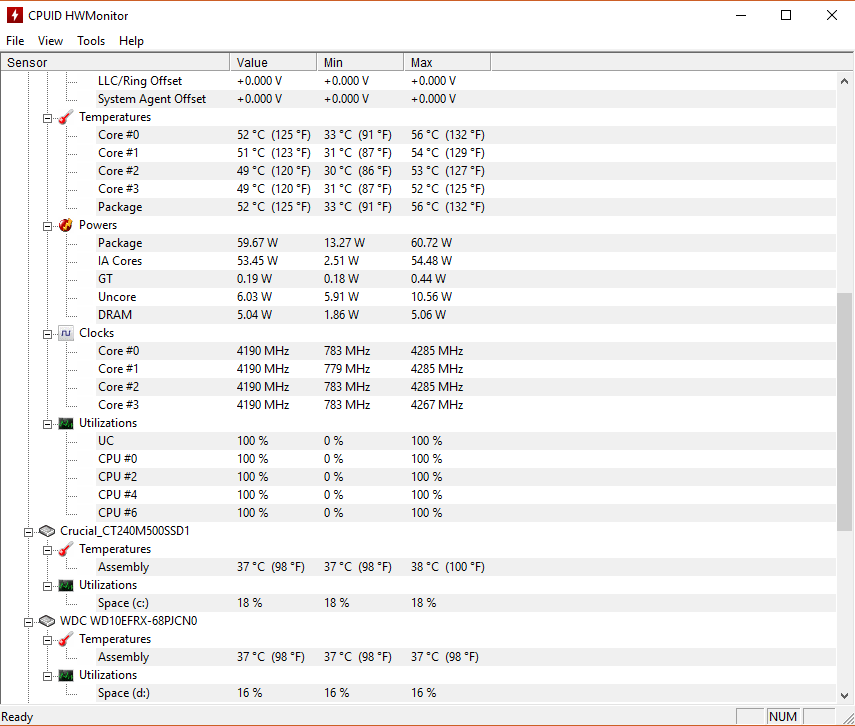
Task: Open the View menu
Action: coord(50,41)
